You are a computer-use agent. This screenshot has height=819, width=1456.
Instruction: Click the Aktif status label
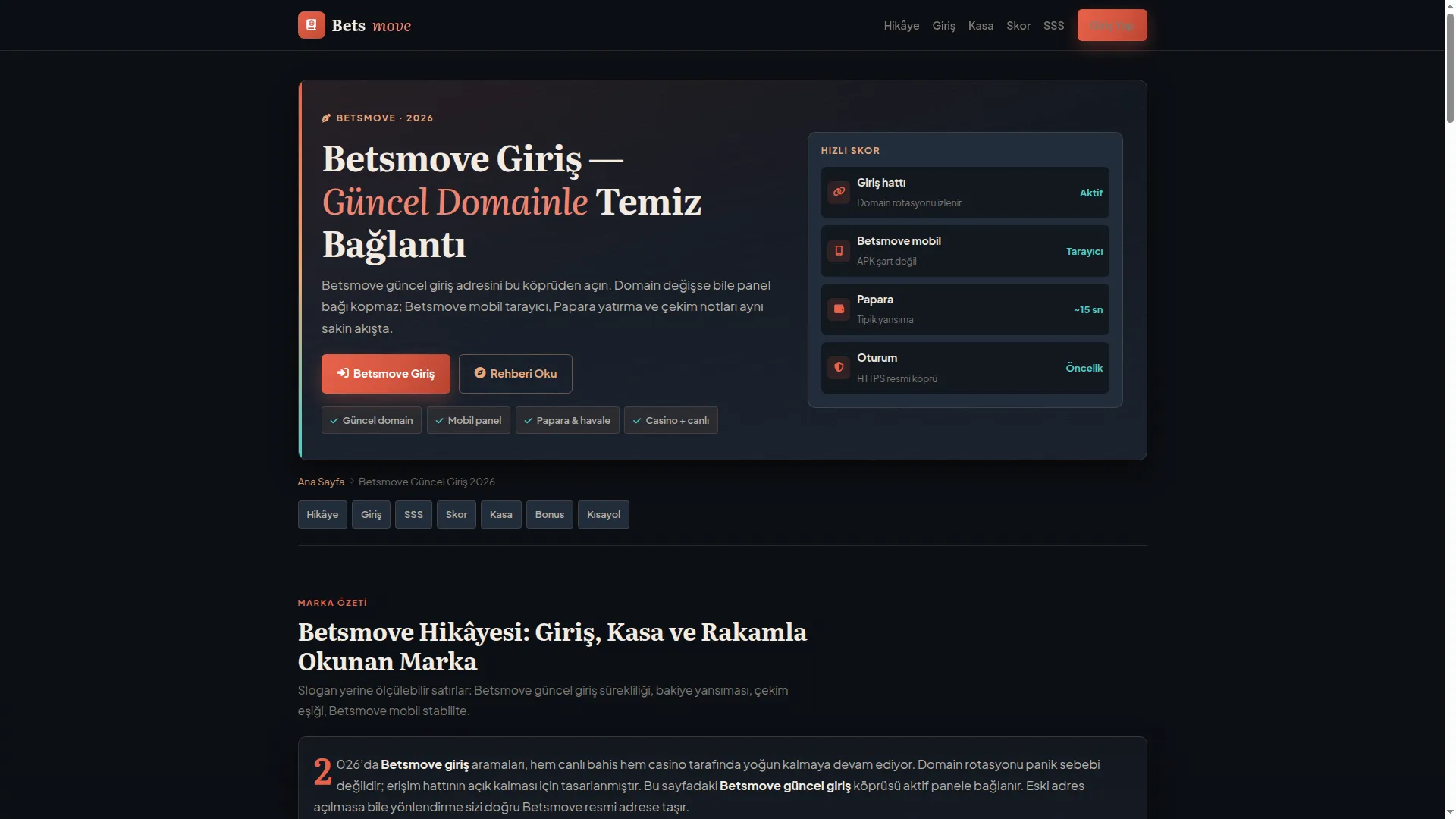click(1091, 193)
